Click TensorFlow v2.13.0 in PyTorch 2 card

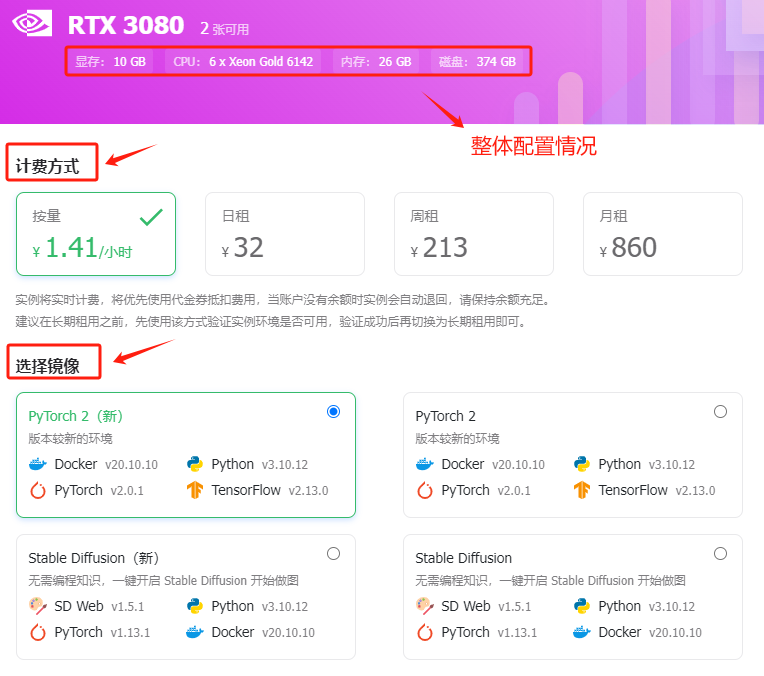pyautogui.click(x=644, y=490)
